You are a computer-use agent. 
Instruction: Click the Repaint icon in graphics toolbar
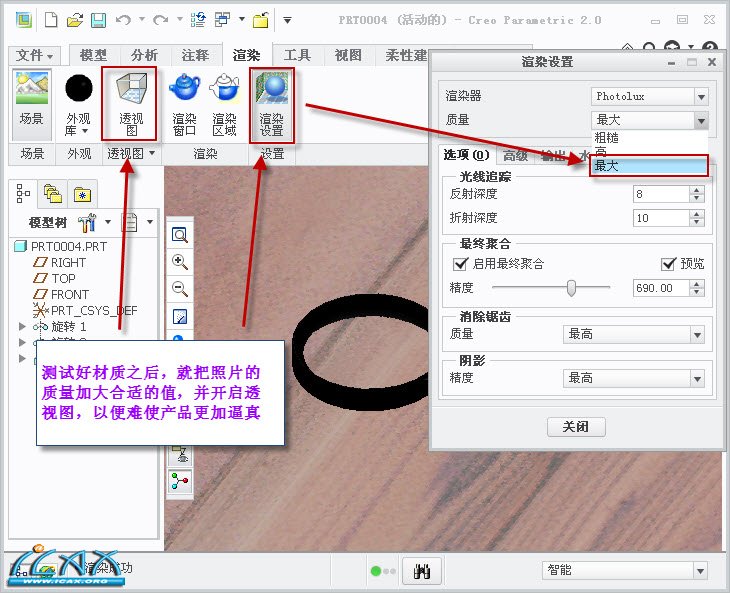click(x=180, y=317)
